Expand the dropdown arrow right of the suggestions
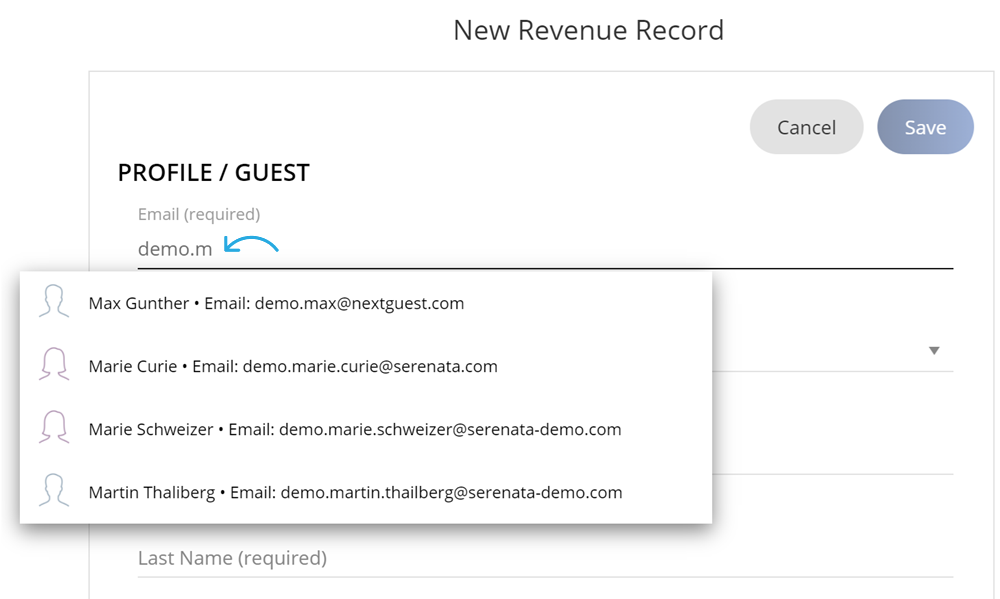This screenshot has width=1000, height=599. pyautogui.click(x=934, y=350)
